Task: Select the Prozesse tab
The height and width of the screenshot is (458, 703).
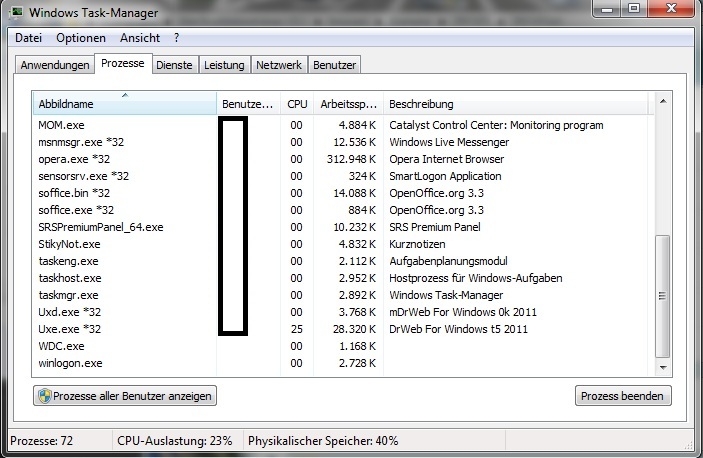Action: coord(123,64)
